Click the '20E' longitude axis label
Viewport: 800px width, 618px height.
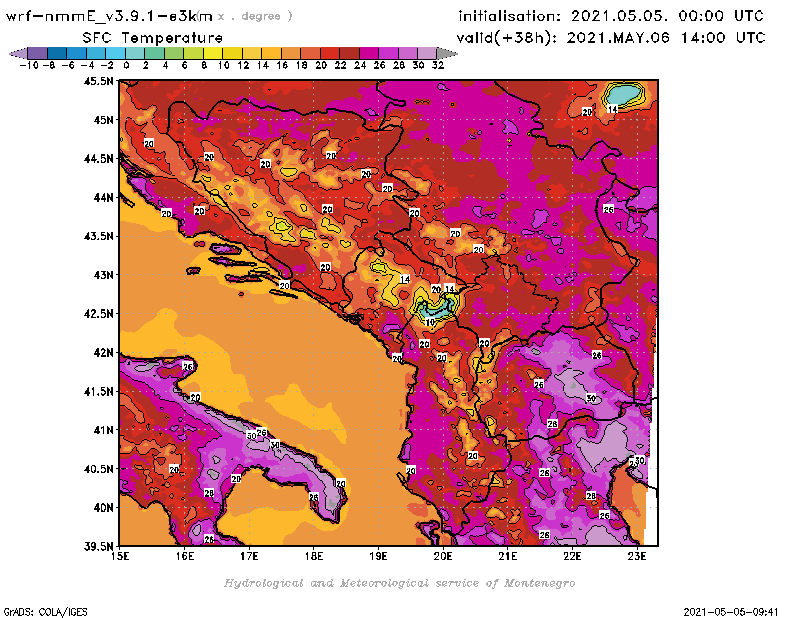[443, 556]
